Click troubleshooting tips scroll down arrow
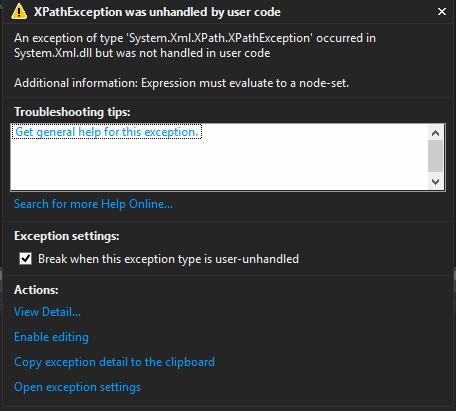 [435, 182]
